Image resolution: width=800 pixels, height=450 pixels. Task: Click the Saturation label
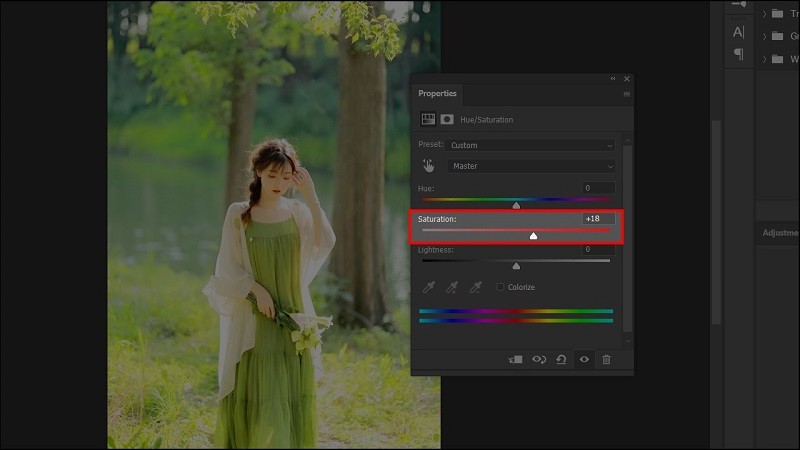[x=437, y=219]
